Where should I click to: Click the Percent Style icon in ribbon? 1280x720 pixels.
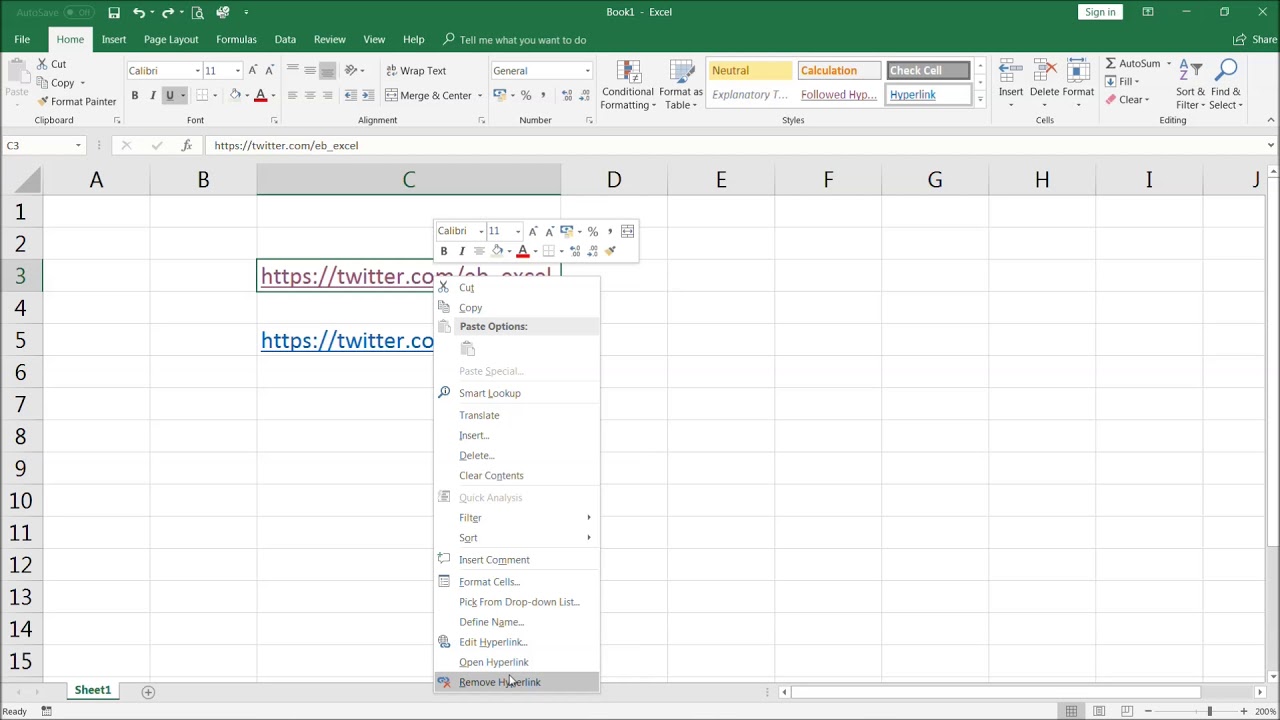pyautogui.click(x=526, y=95)
